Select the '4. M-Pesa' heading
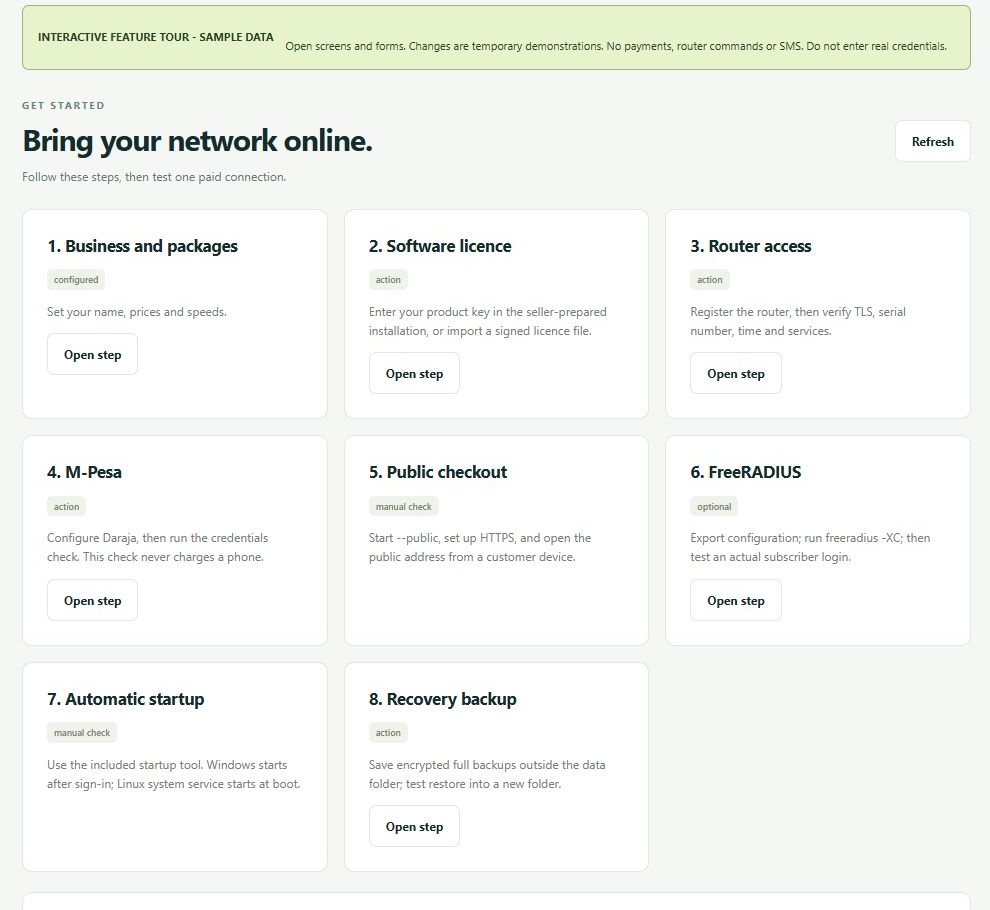This screenshot has height=910, width=990. pos(85,472)
